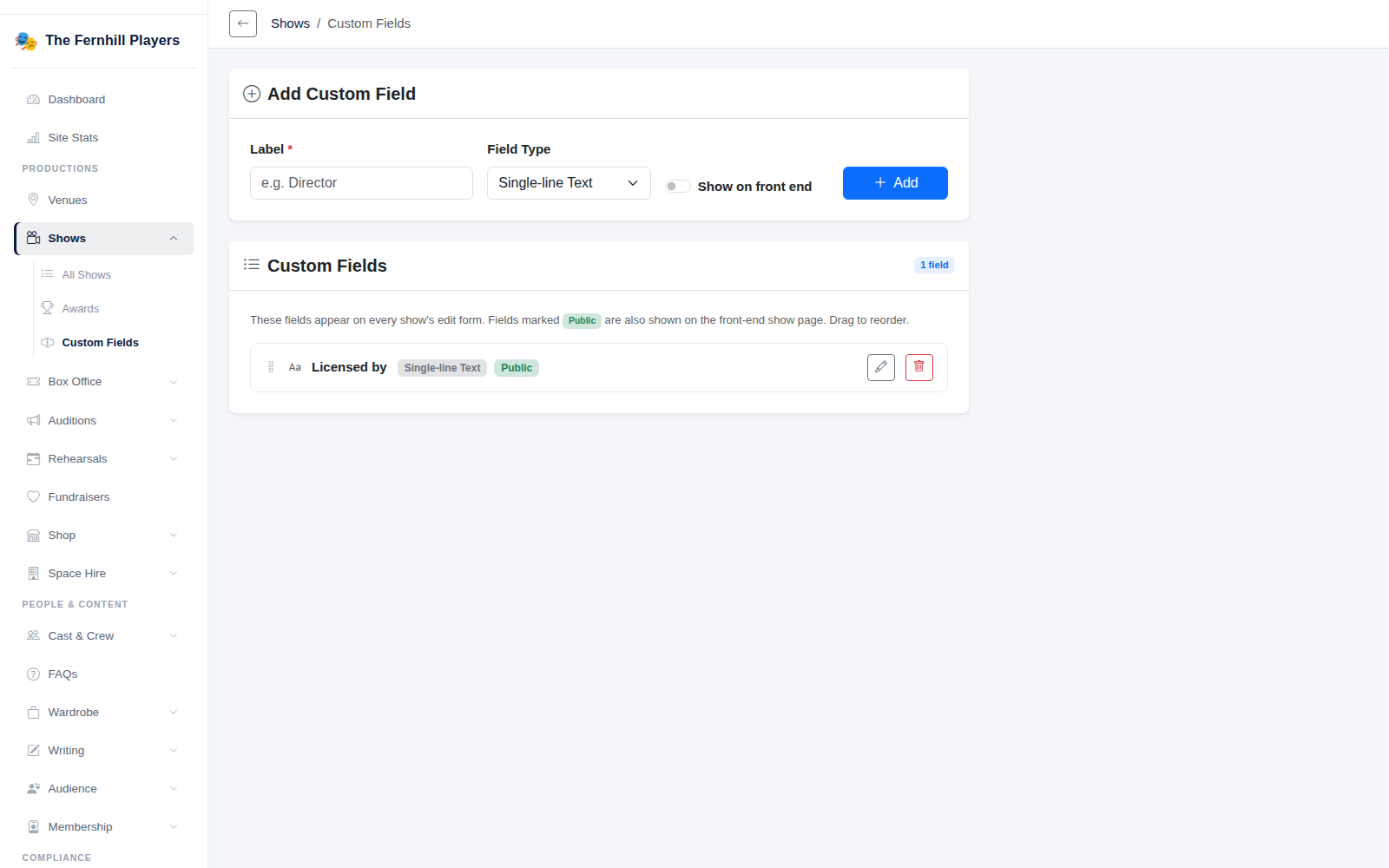Click the back arrow button

243,23
